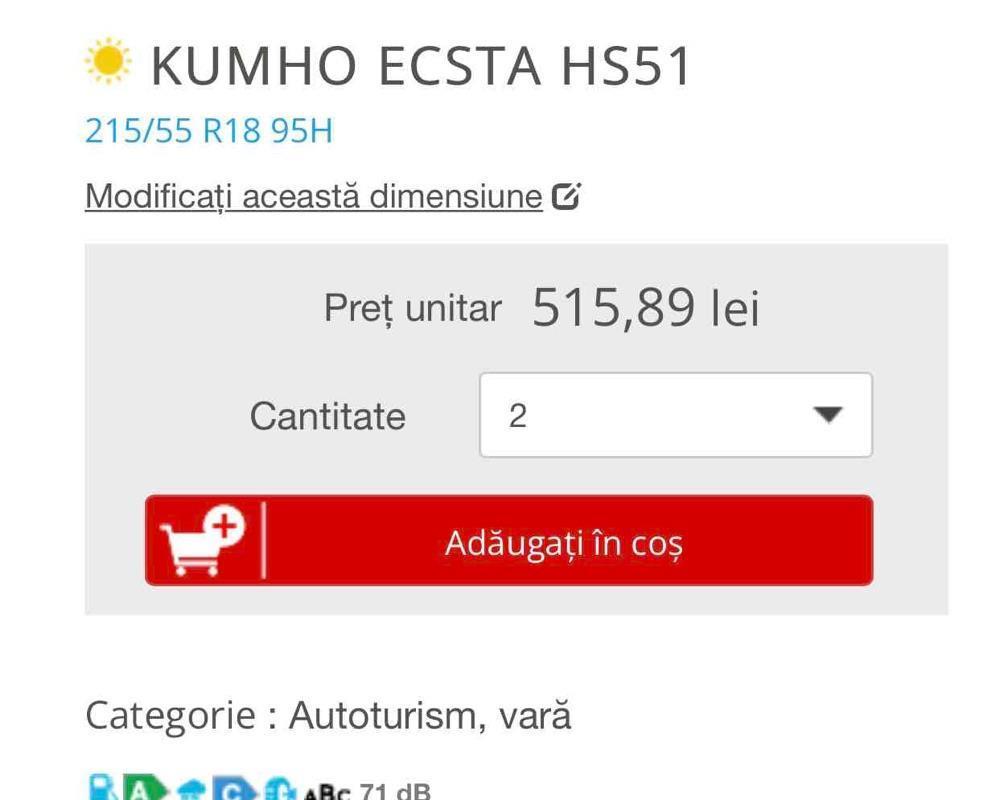Click the Adăugați în coș button
Image resolution: width=1000 pixels, height=800 pixels.
509,540
